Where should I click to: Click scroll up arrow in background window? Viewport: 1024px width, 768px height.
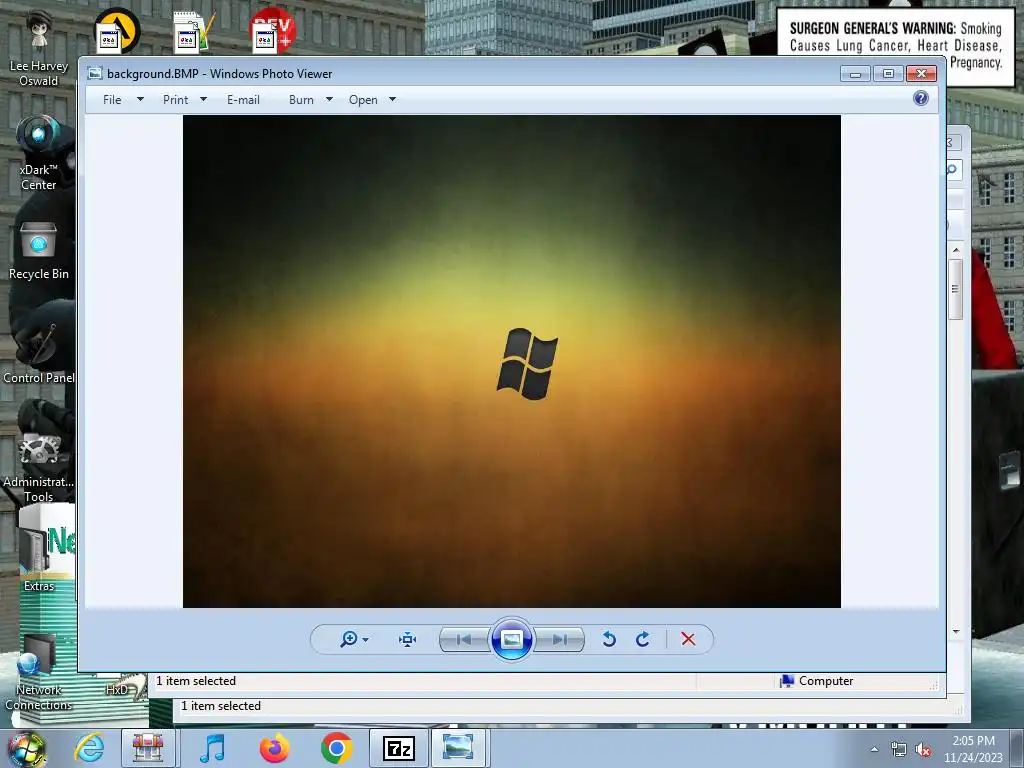click(x=955, y=250)
